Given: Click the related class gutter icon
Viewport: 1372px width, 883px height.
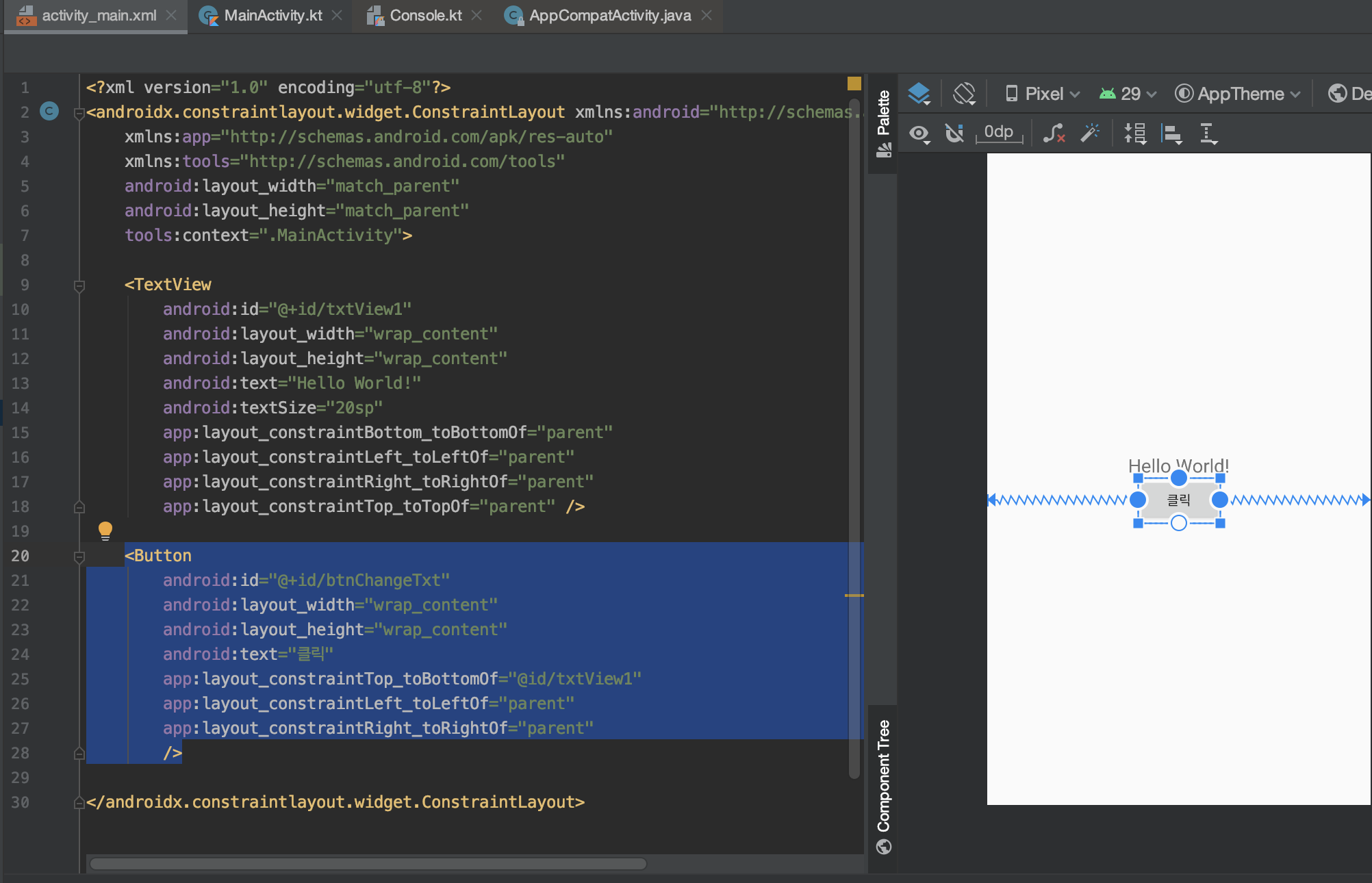Looking at the screenshot, I should point(49,111).
